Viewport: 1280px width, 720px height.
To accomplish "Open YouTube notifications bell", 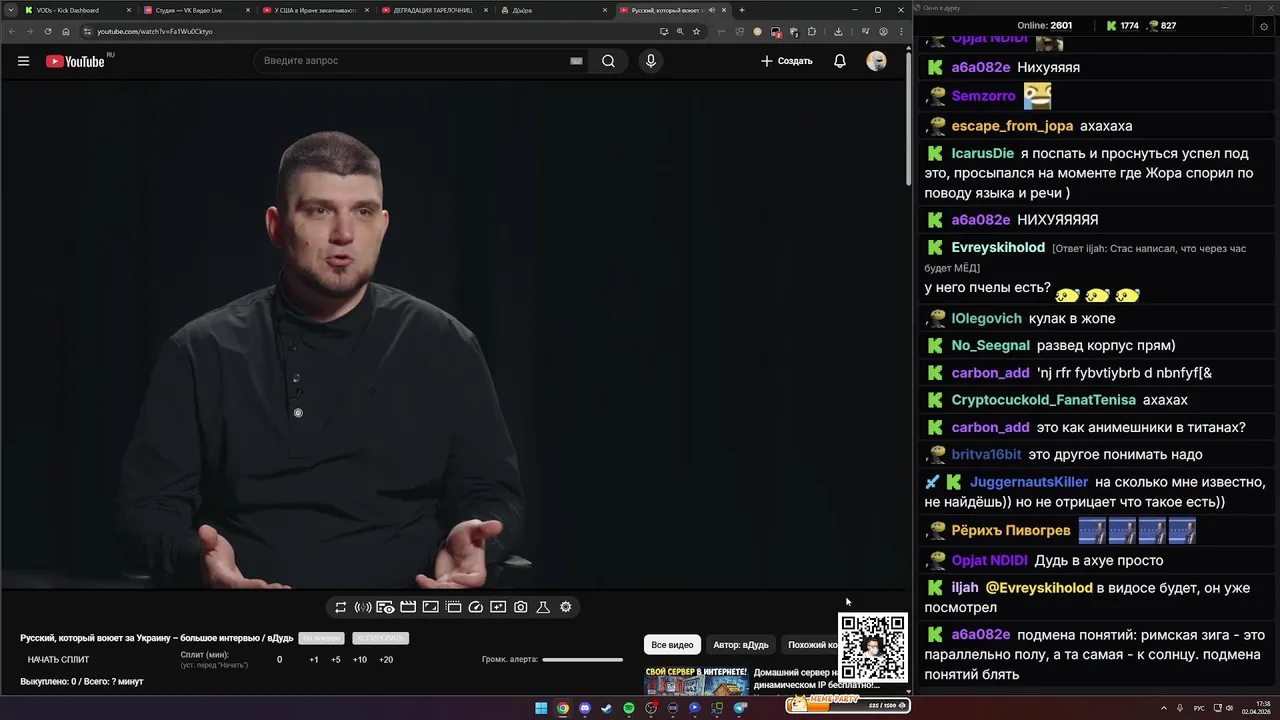I will (840, 61).
